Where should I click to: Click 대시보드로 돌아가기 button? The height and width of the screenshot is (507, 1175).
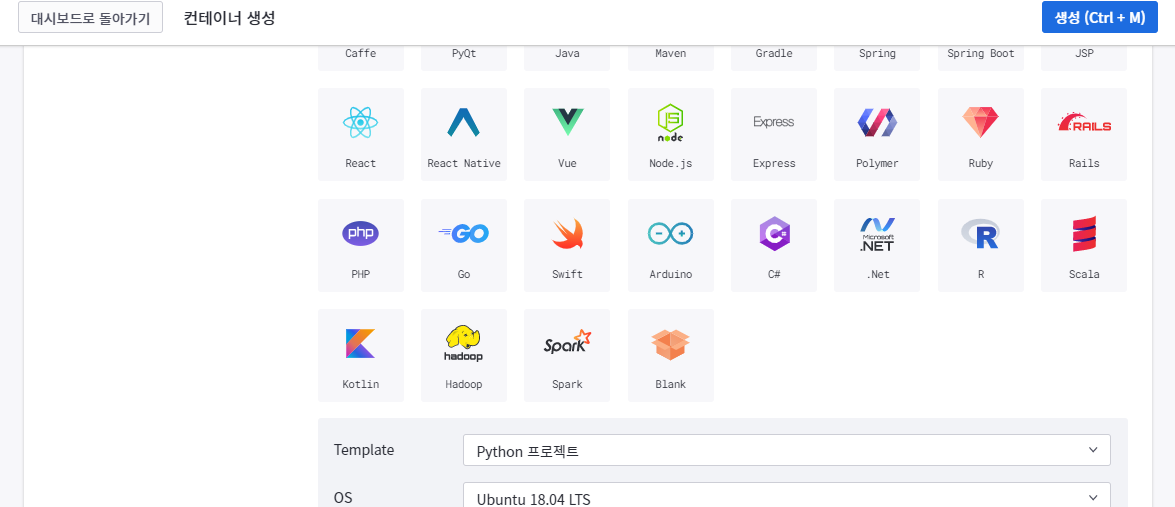(91, 18)
